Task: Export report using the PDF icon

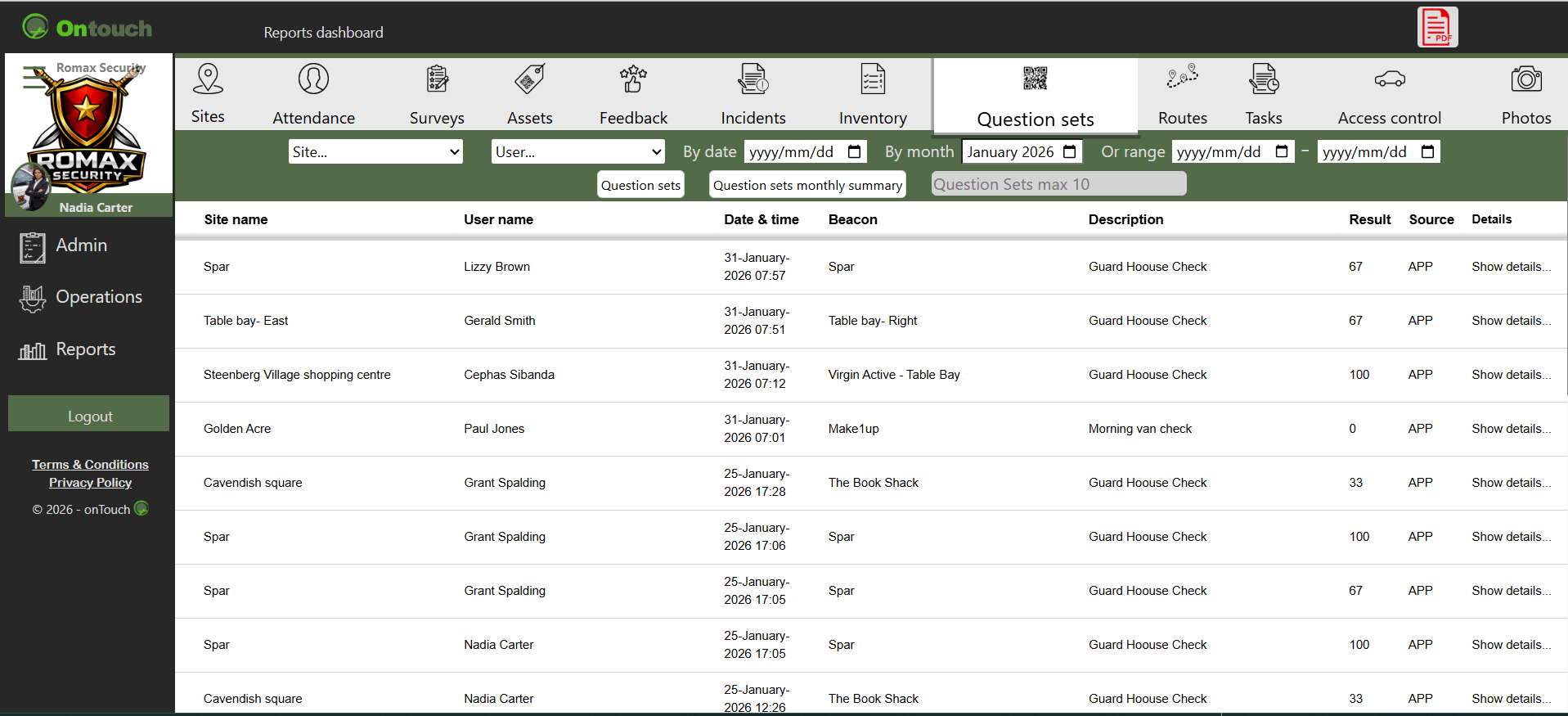Action: point(1437,27)
